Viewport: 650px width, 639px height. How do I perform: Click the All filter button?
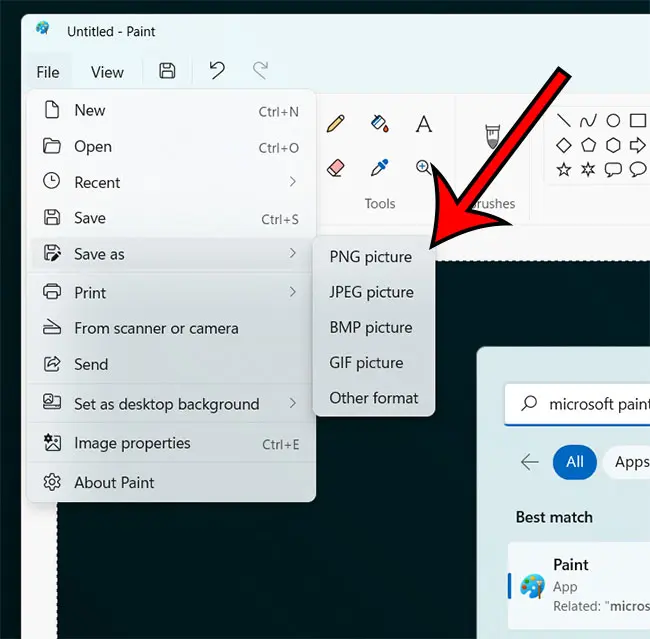click(575, 462)
